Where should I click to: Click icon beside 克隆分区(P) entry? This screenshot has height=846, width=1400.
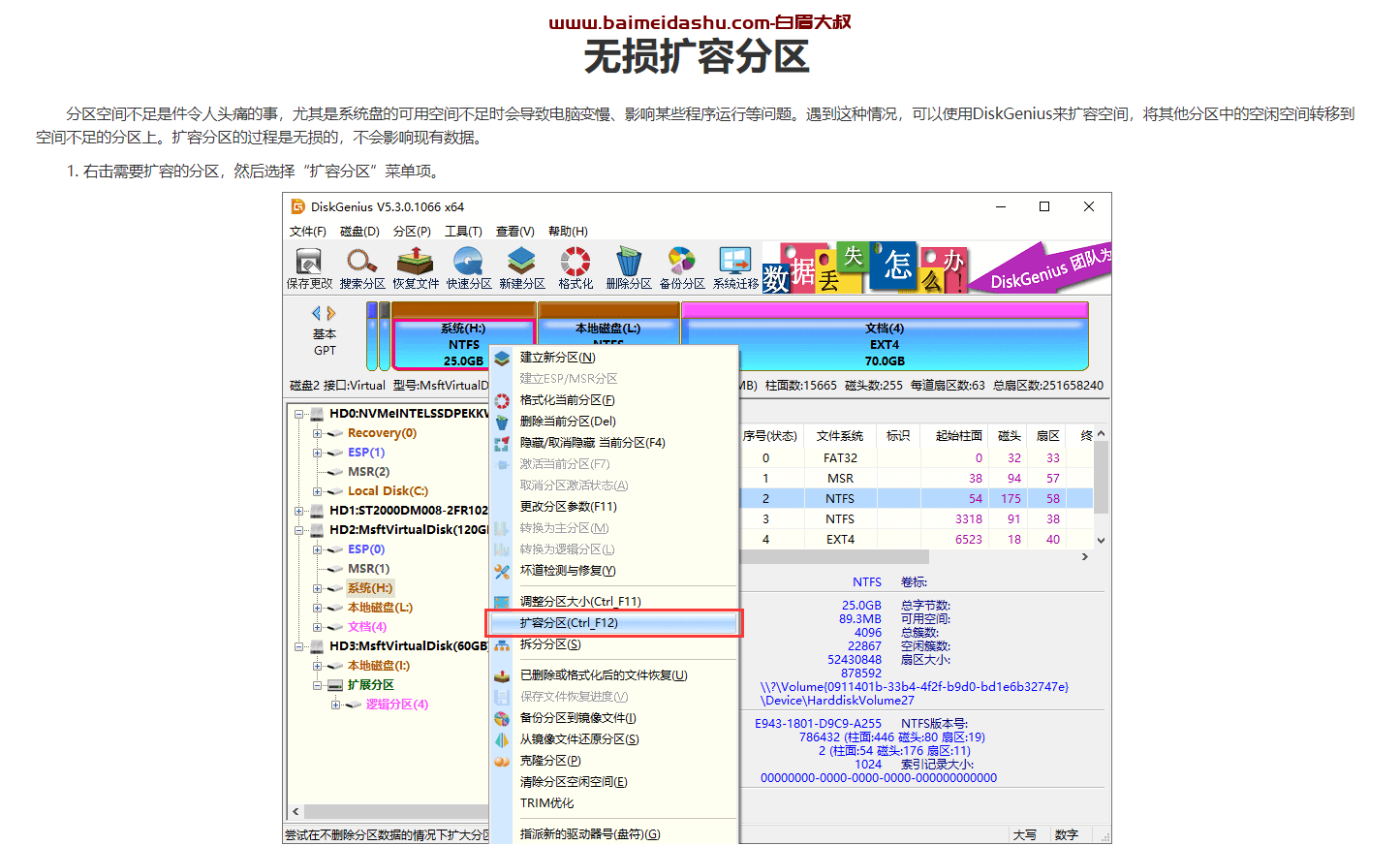click(502, 761)
